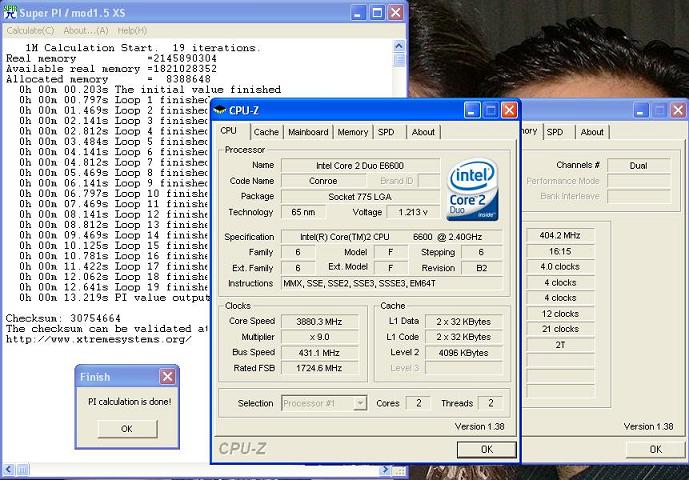Open the About...(A) menu in Super PI
689x480 pixels.
pos(86,30)
